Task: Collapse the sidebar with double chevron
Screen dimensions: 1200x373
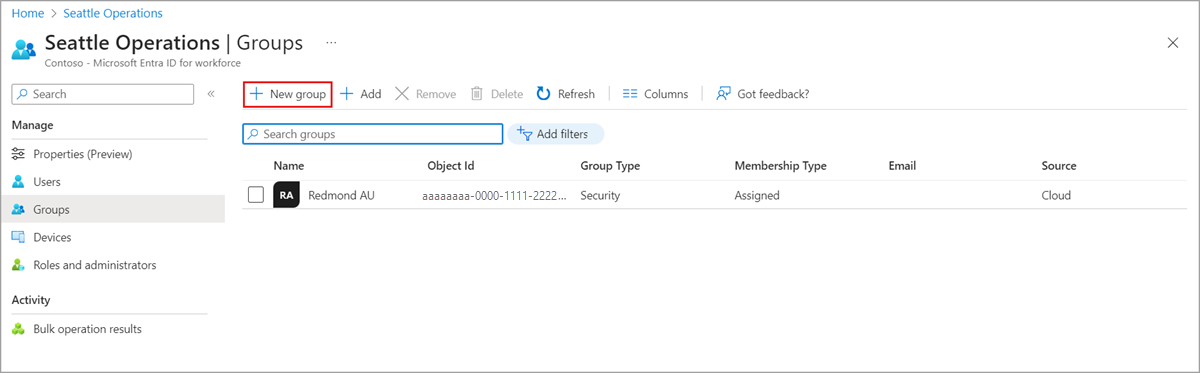Action: pyautogui.click(x=211, y=94)
